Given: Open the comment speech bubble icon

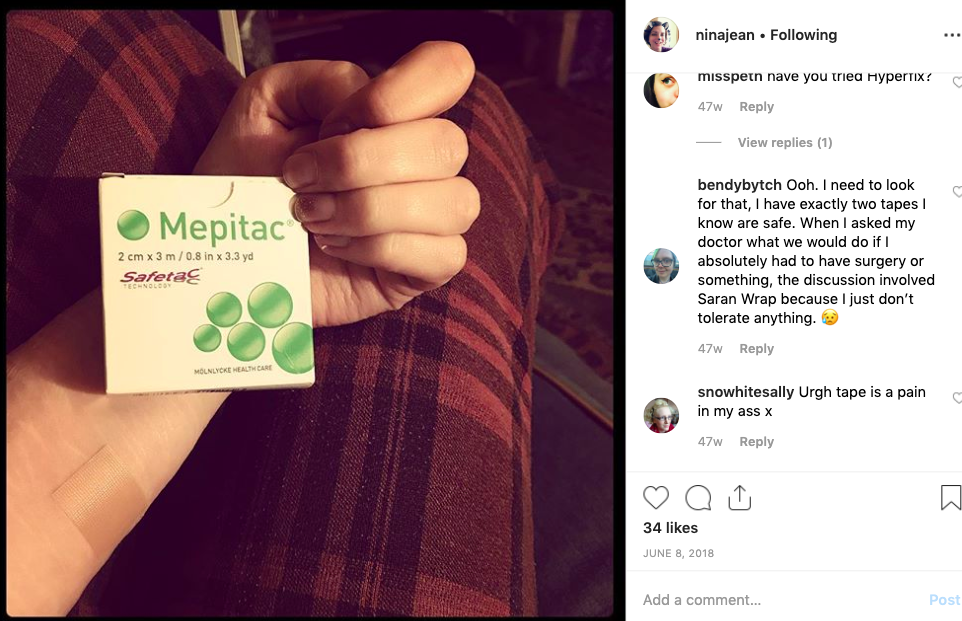Looking at the screenshot, I should tap(698, 498).
